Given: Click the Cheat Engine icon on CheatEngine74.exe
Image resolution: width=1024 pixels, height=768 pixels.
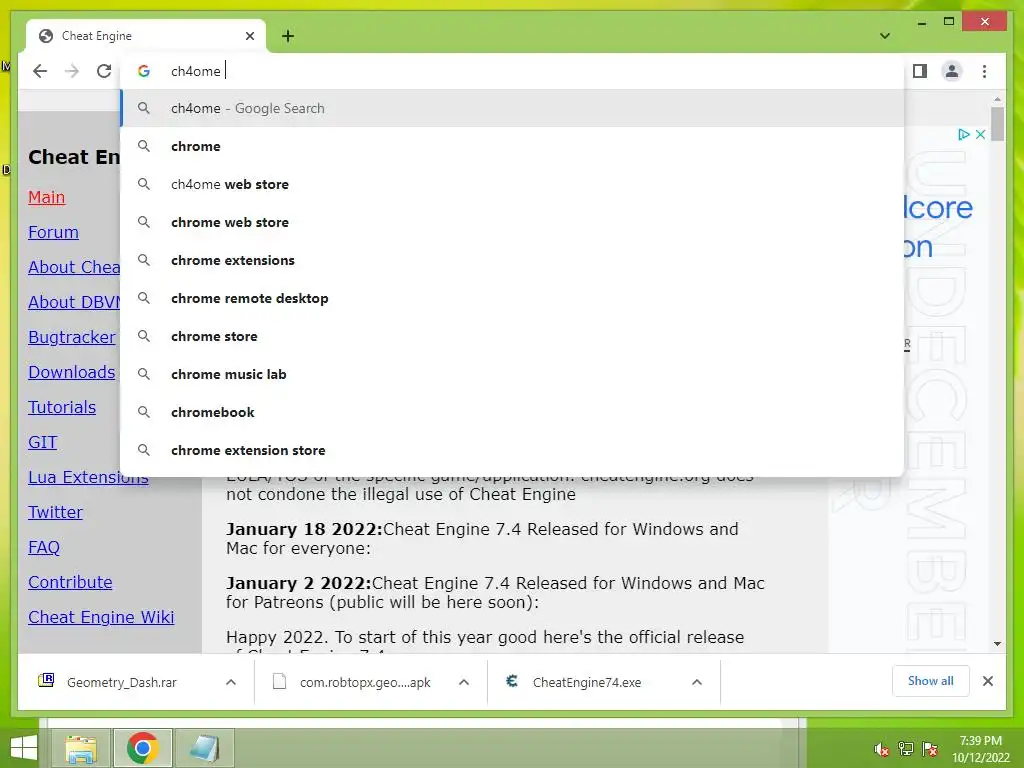Looking at the screenshot, I should coord(512,681).
